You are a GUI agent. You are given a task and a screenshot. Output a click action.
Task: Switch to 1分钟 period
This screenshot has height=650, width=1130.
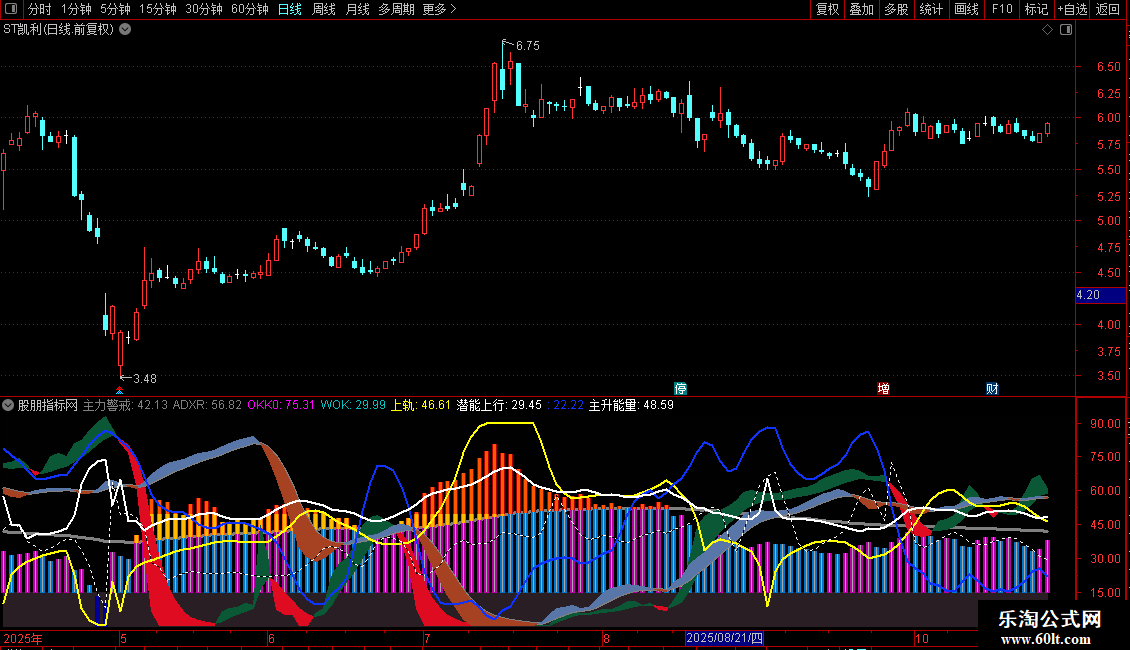tap(76, 9)
